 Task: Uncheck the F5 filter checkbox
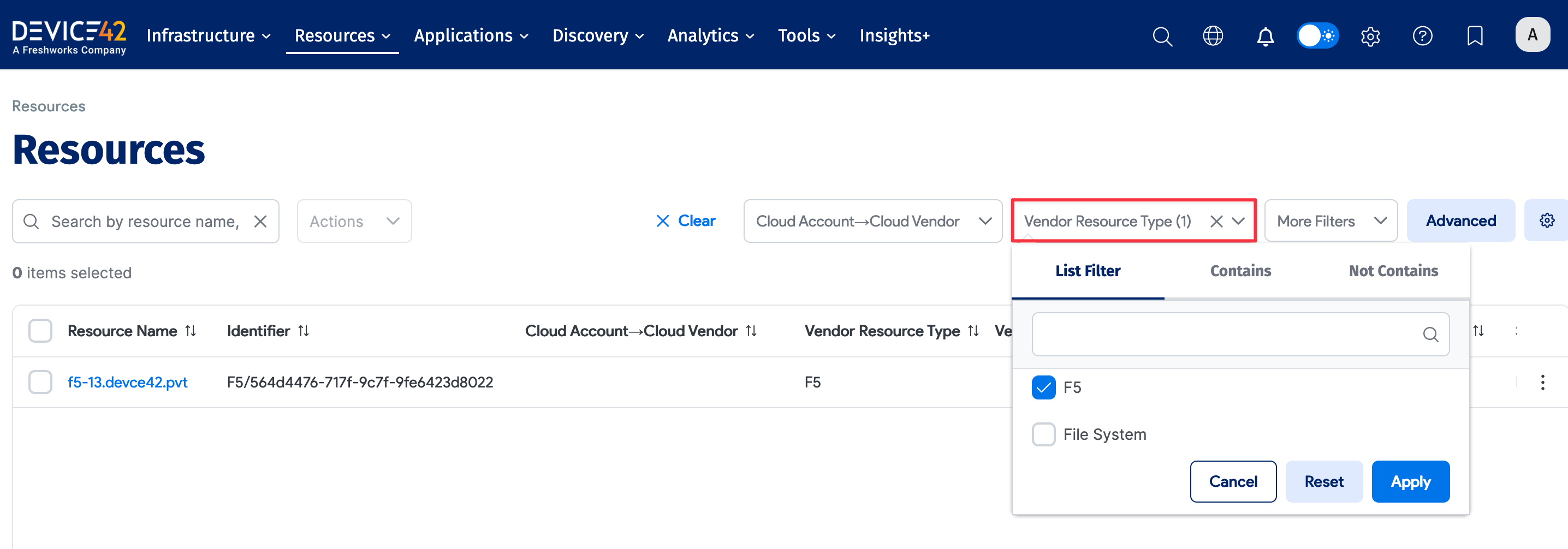(x=1043, y=387)
